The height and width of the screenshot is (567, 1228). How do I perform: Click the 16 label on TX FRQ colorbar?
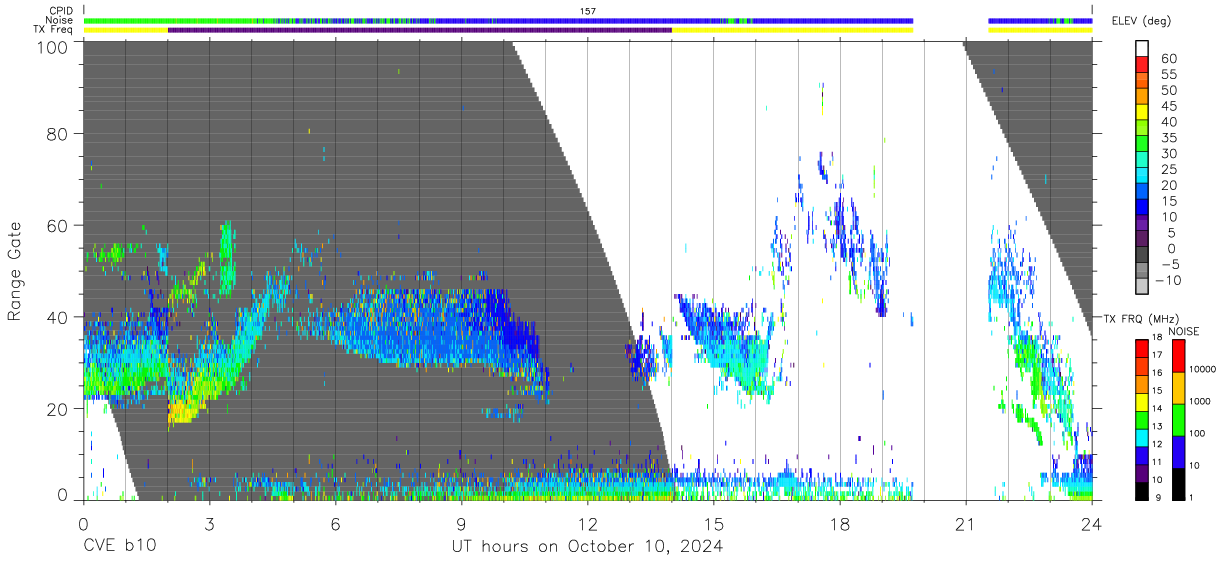click(1158, 372)
